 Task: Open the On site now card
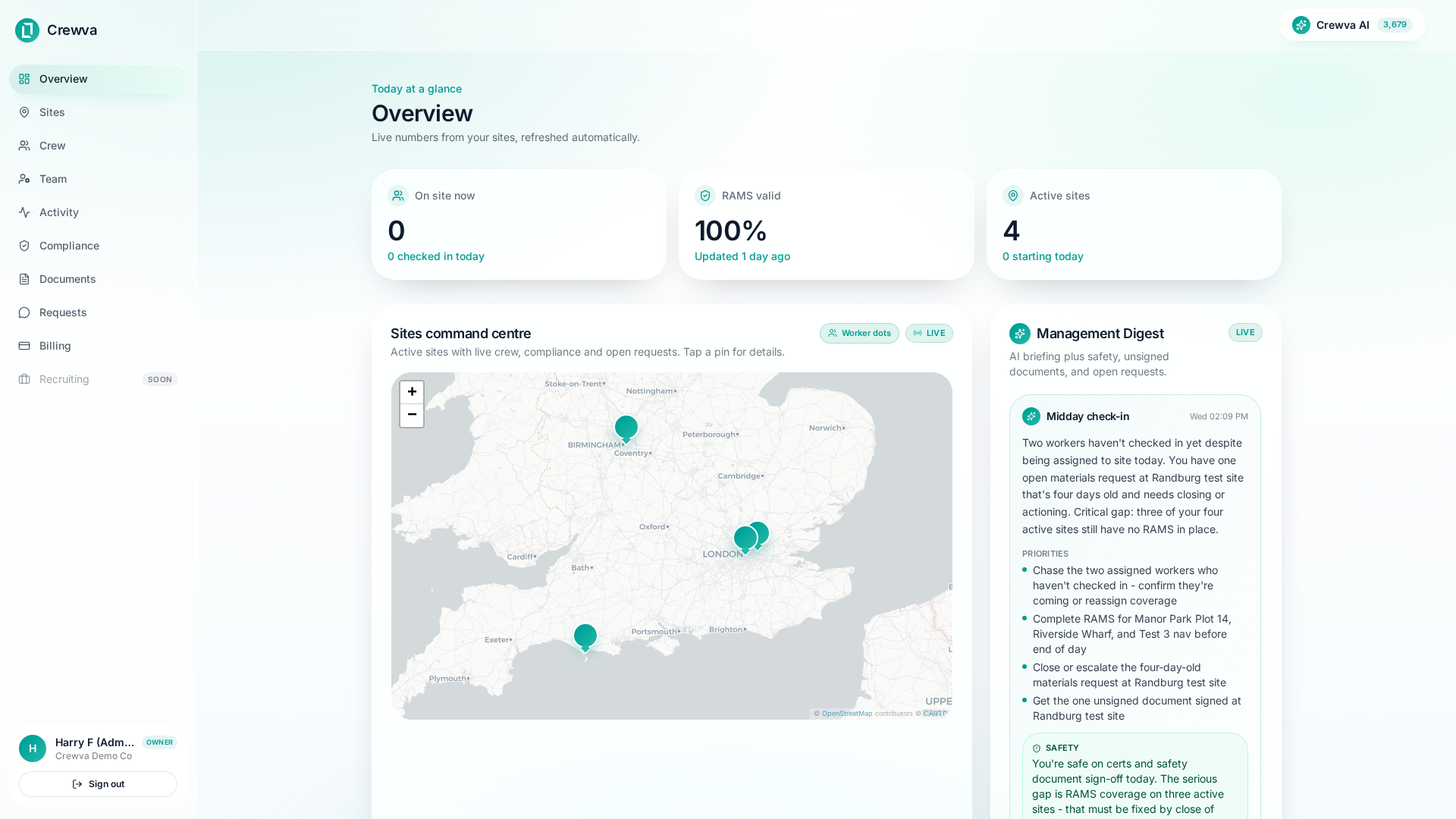pos(519,224)
